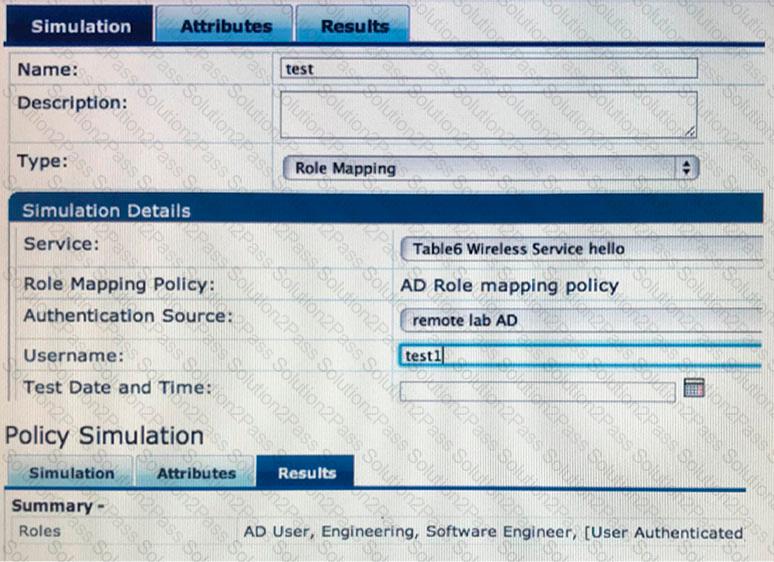Open Results tab under Policy Simulation heading
774x562 pixels.
[306, 473]
